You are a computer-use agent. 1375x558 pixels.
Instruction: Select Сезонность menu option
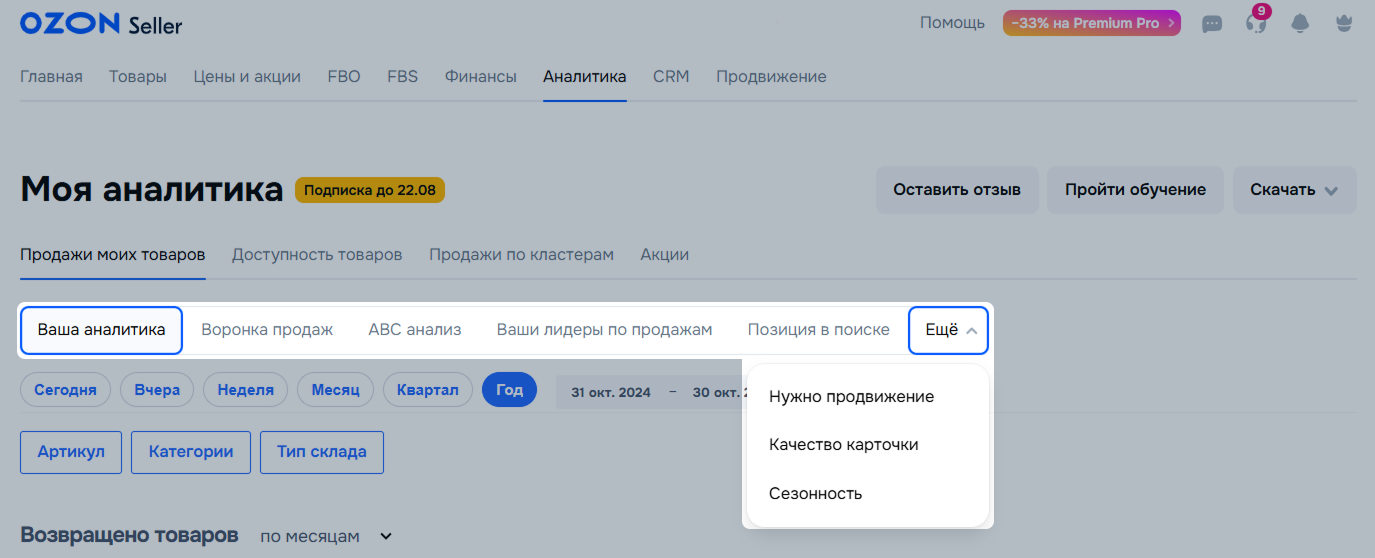(815, 493)
